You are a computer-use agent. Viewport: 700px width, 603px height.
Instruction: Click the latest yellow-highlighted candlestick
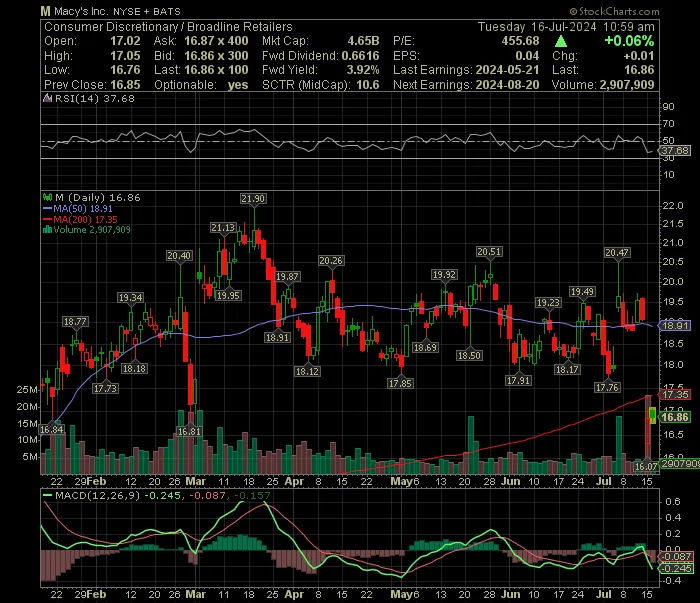(653, 416)
